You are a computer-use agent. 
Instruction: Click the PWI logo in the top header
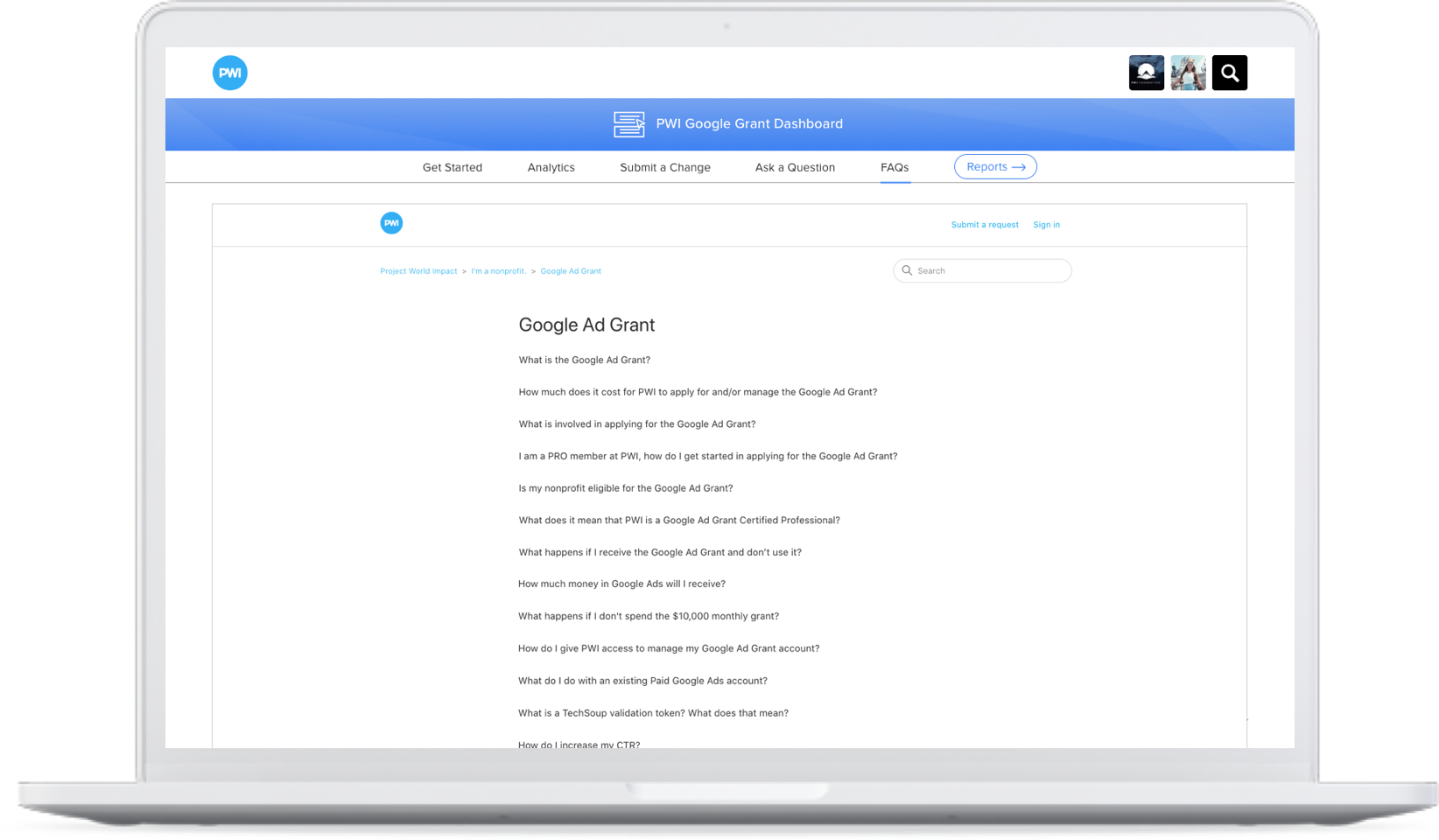(230, 73)
